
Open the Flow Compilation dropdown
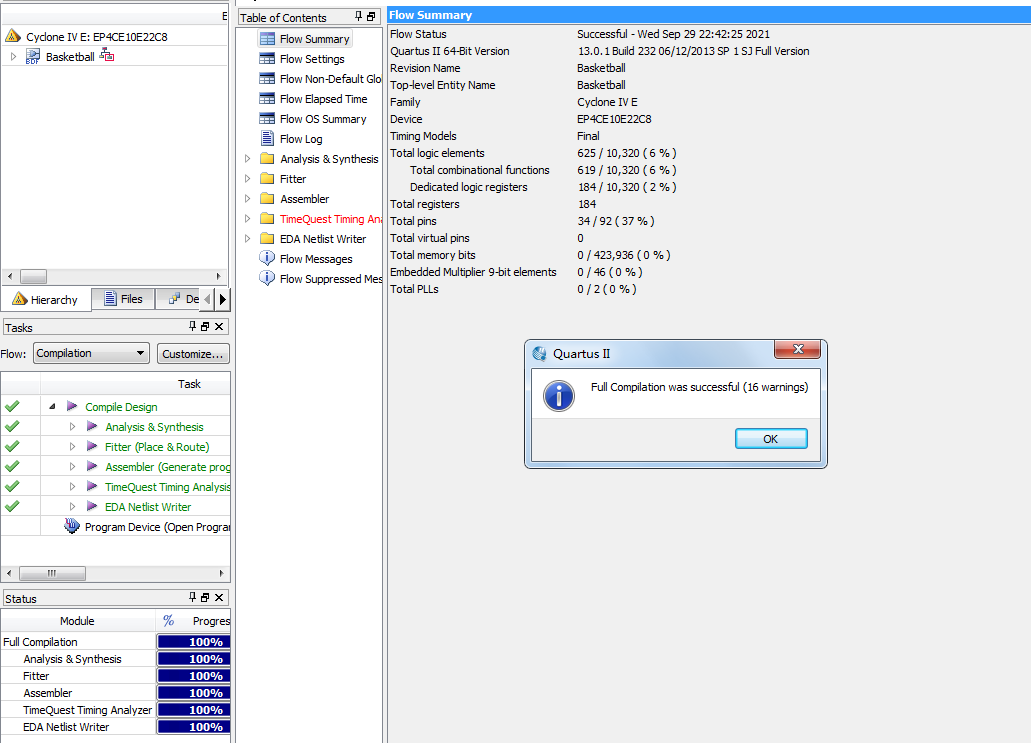91,353
